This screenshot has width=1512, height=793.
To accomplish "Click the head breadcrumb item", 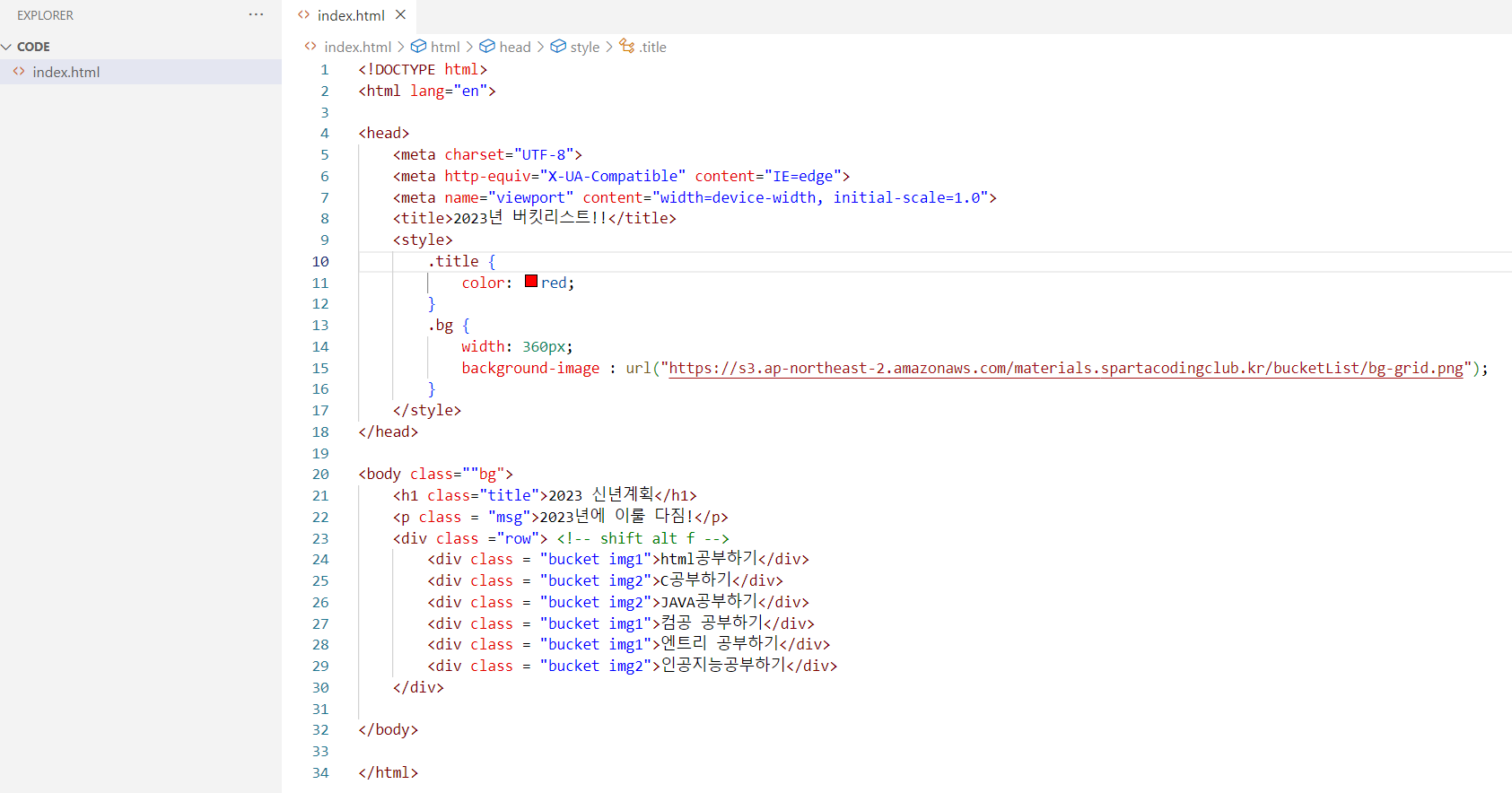I will (515, 47).
